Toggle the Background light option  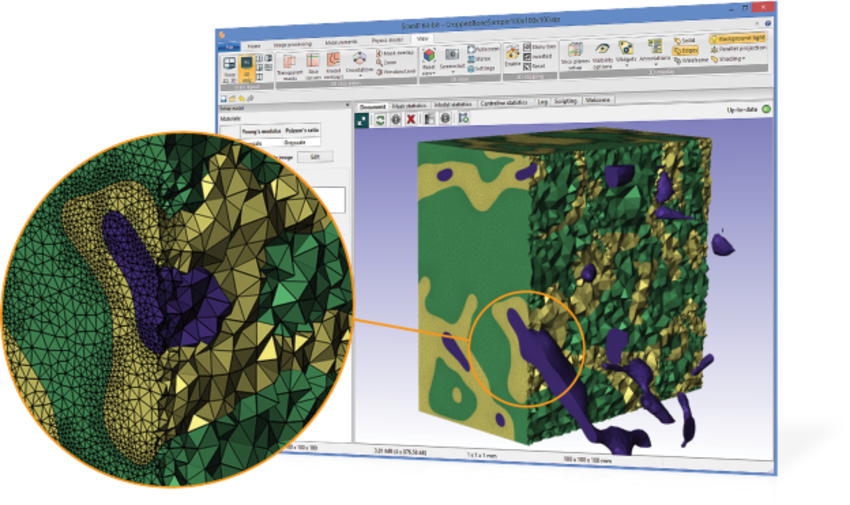pos(736,38)
